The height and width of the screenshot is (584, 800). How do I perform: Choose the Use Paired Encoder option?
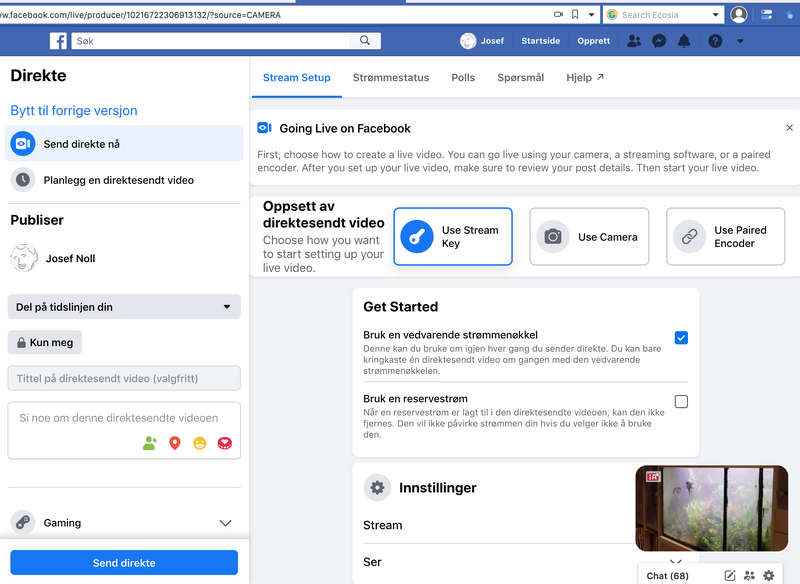[x=726, y=237]
